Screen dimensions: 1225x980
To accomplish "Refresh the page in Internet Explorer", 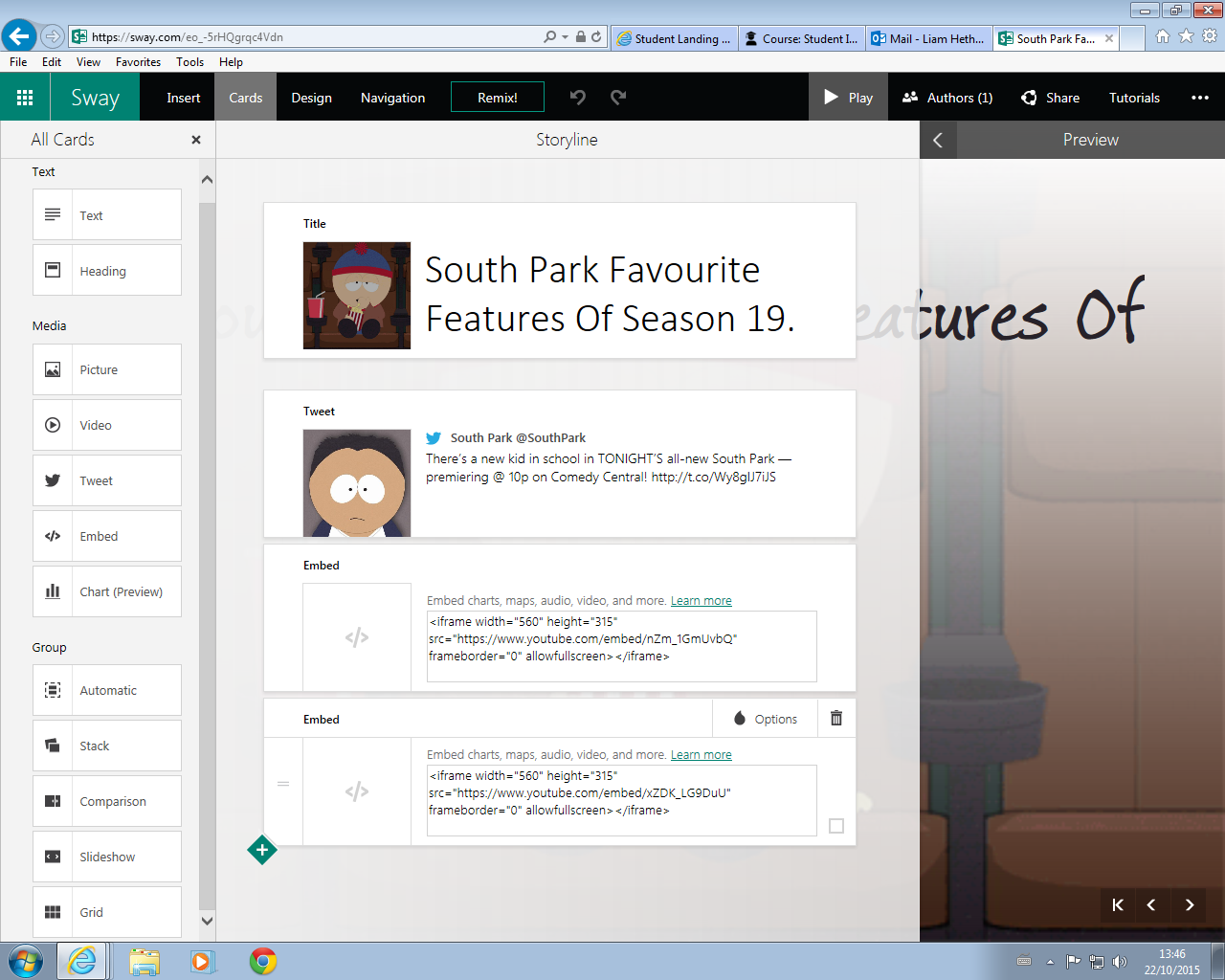I will click(x=596, y=37).
